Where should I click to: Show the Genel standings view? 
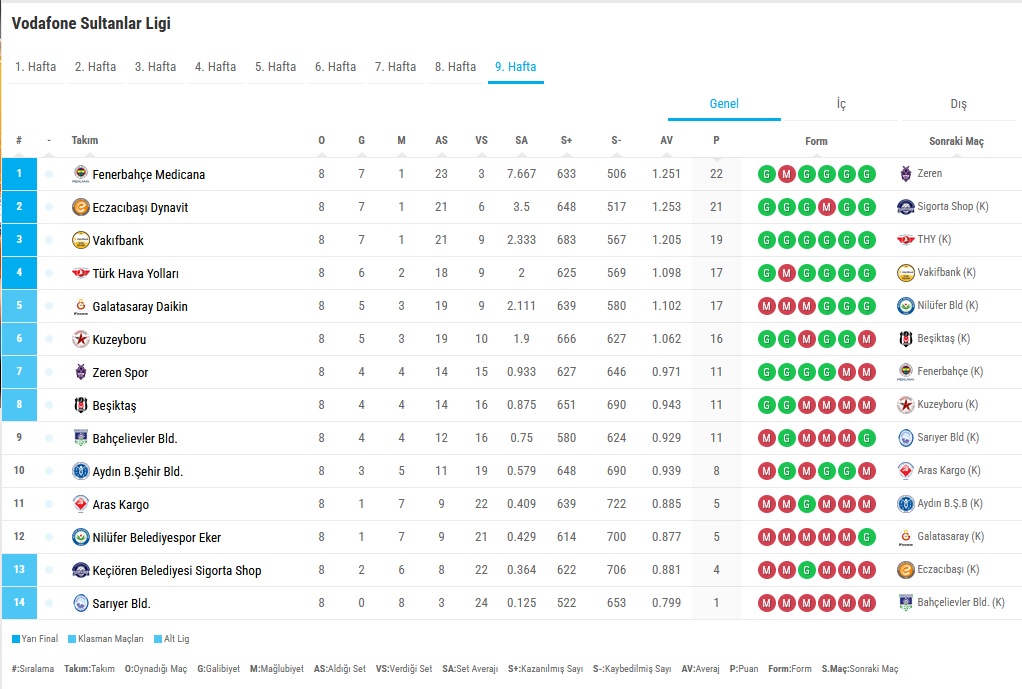(x=724, y=104)
